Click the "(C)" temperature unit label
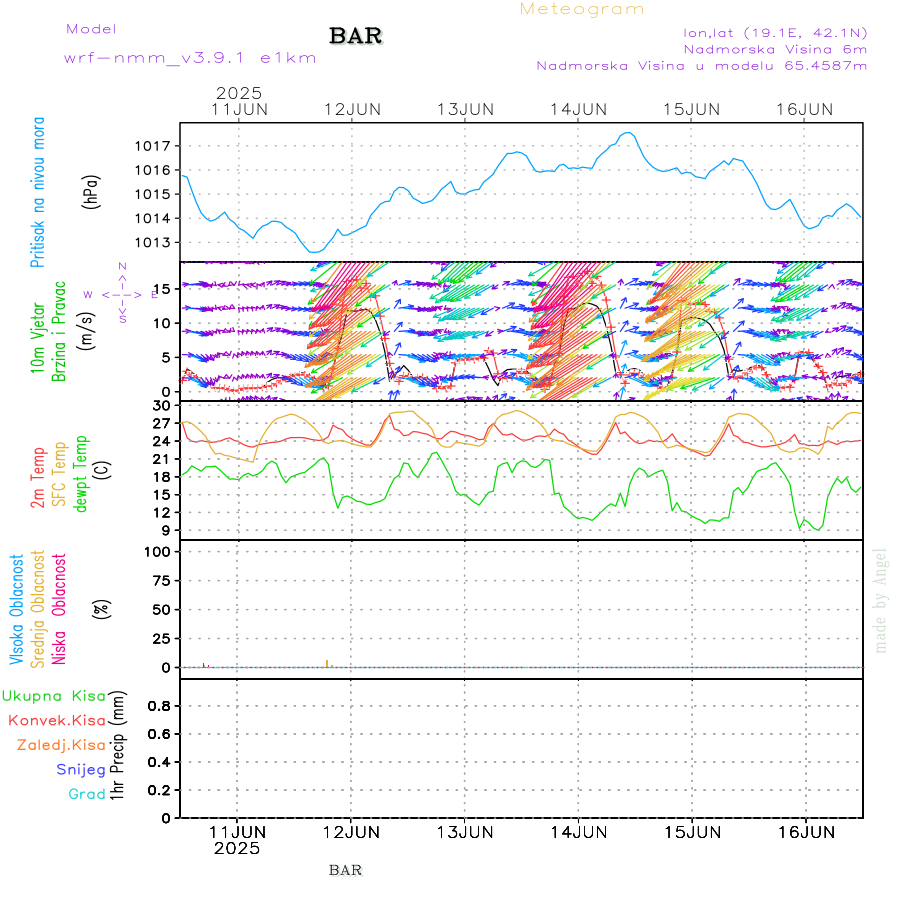This screenshot has width=900, height=900. click(102, 471)
